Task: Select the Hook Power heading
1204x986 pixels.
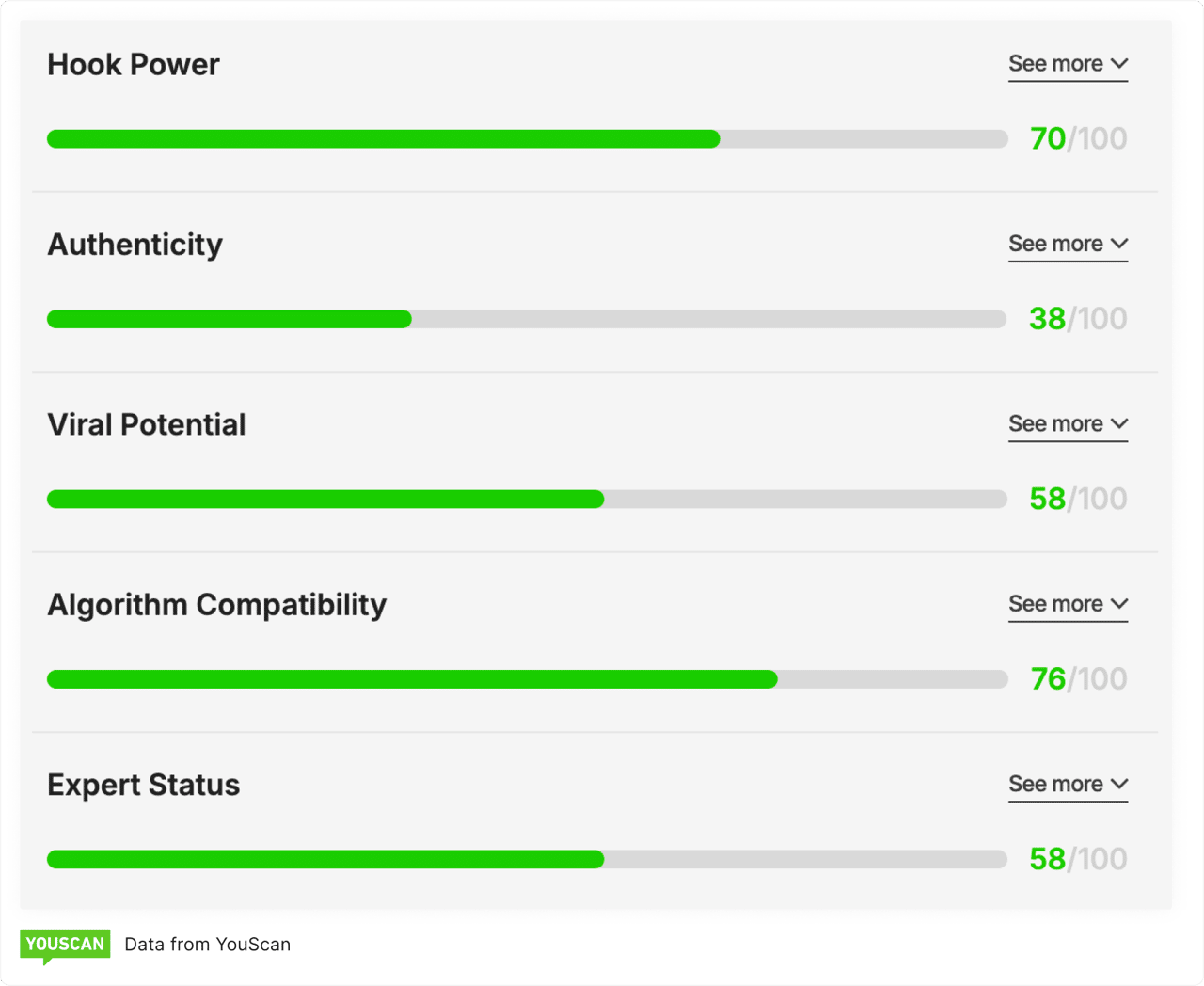Action: pos(133,64)
